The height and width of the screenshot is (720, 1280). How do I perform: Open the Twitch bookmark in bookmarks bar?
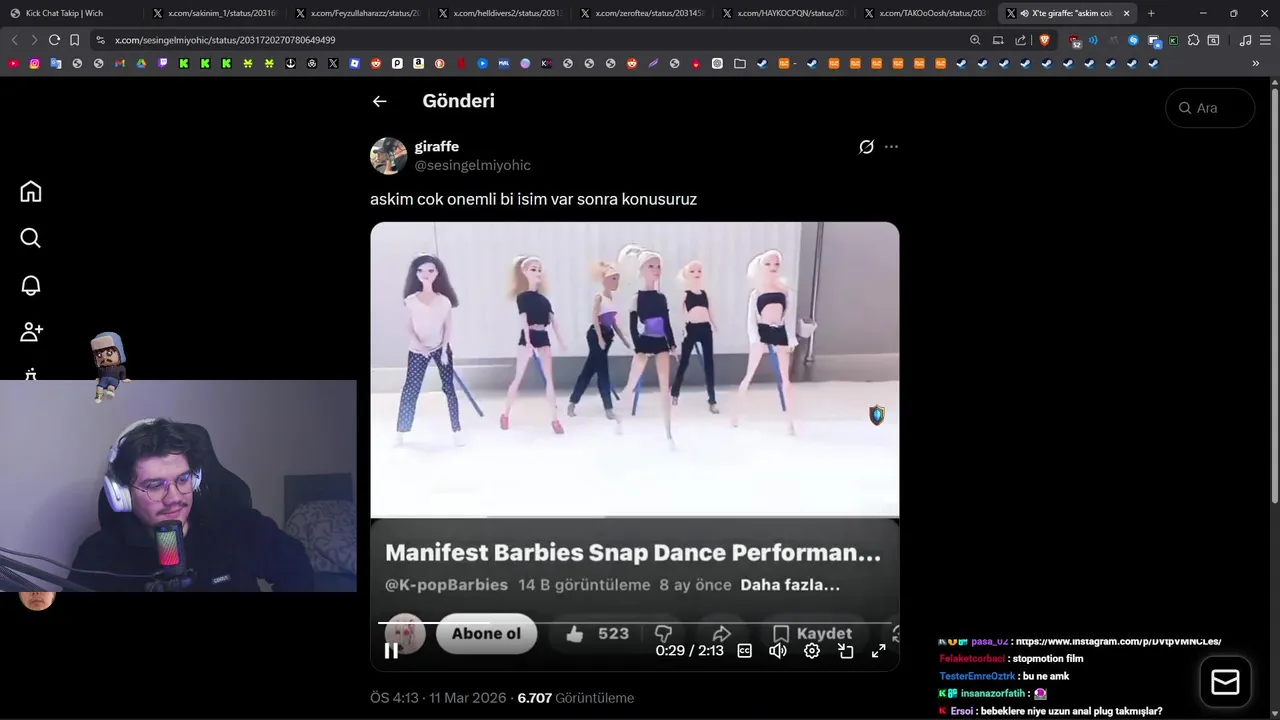[x=163, y=63]
